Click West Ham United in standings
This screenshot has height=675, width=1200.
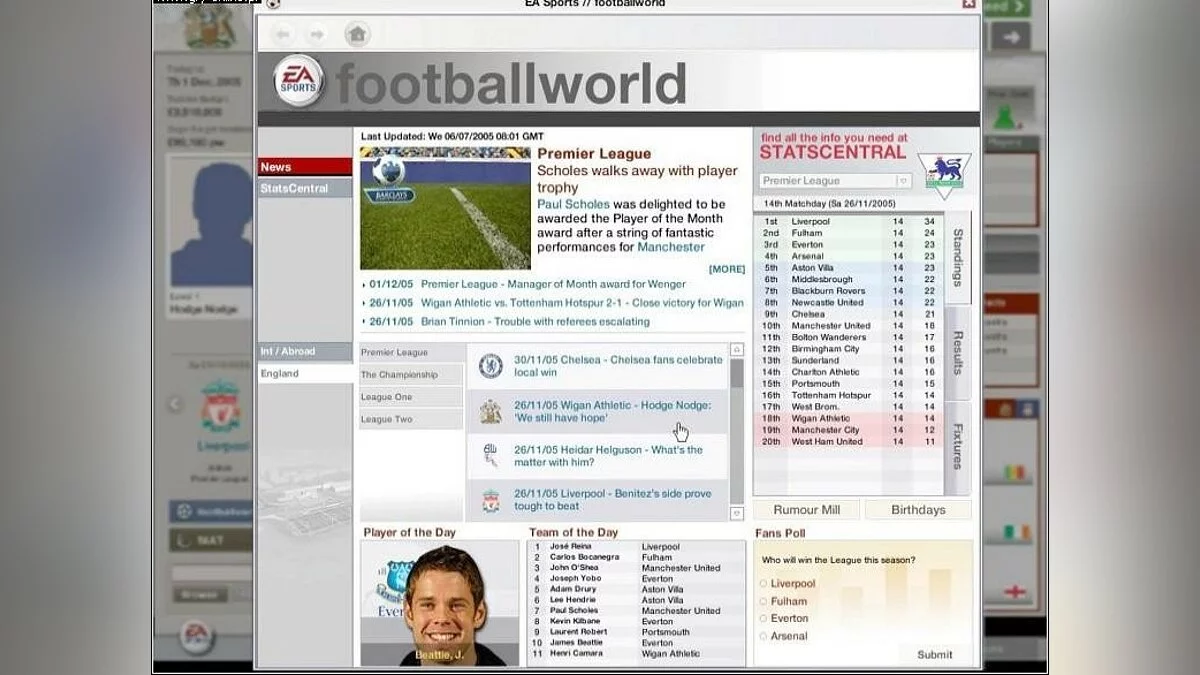click(827, 442)
